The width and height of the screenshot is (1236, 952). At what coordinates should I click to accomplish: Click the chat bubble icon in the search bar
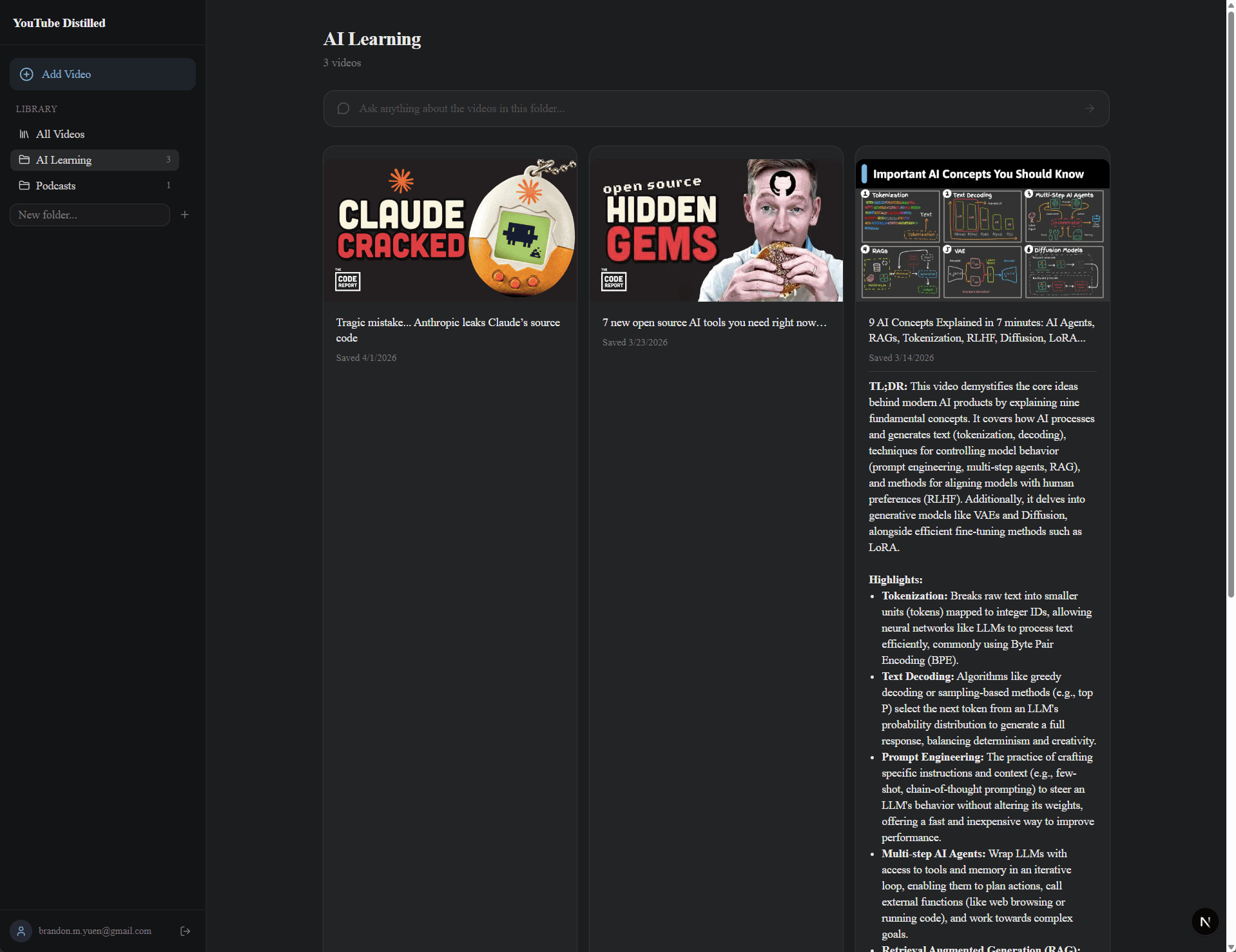pyautogui.click(x=343, y=108)
